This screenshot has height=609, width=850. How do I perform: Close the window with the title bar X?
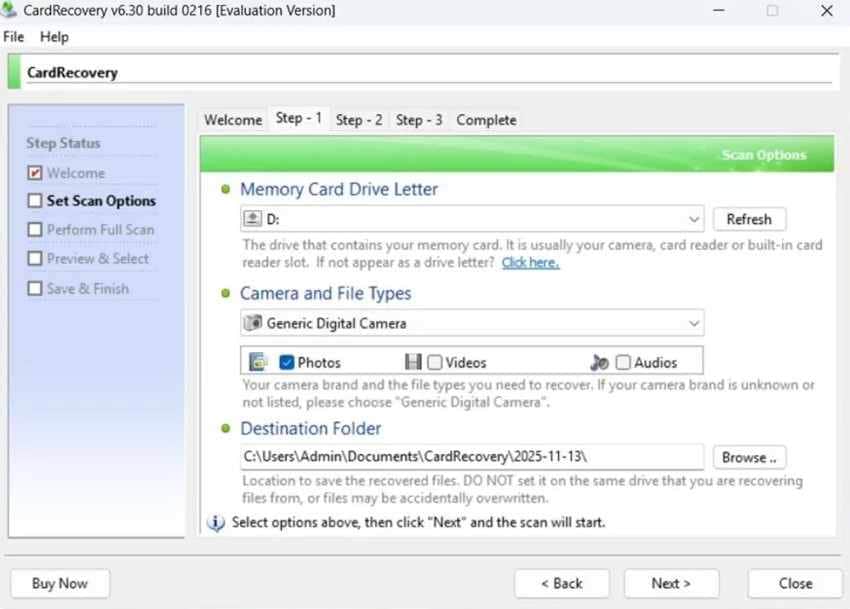coord(827,10)
